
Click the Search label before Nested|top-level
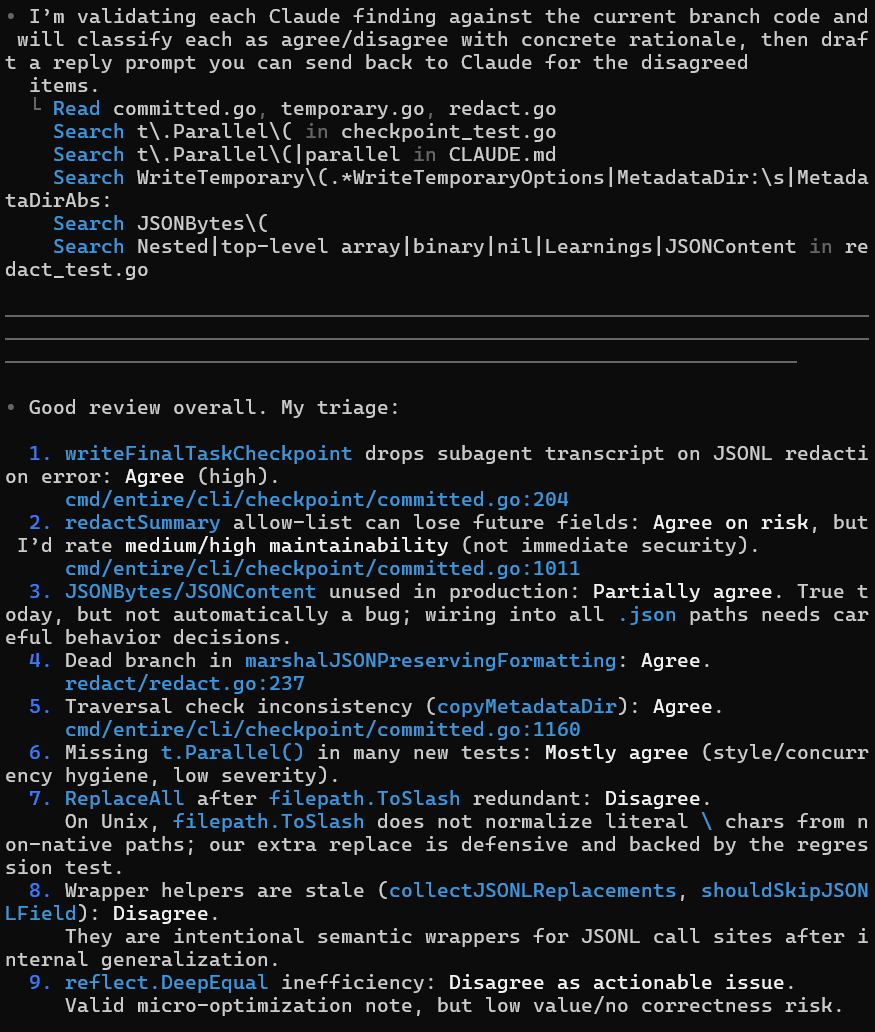tap(89, 247)
